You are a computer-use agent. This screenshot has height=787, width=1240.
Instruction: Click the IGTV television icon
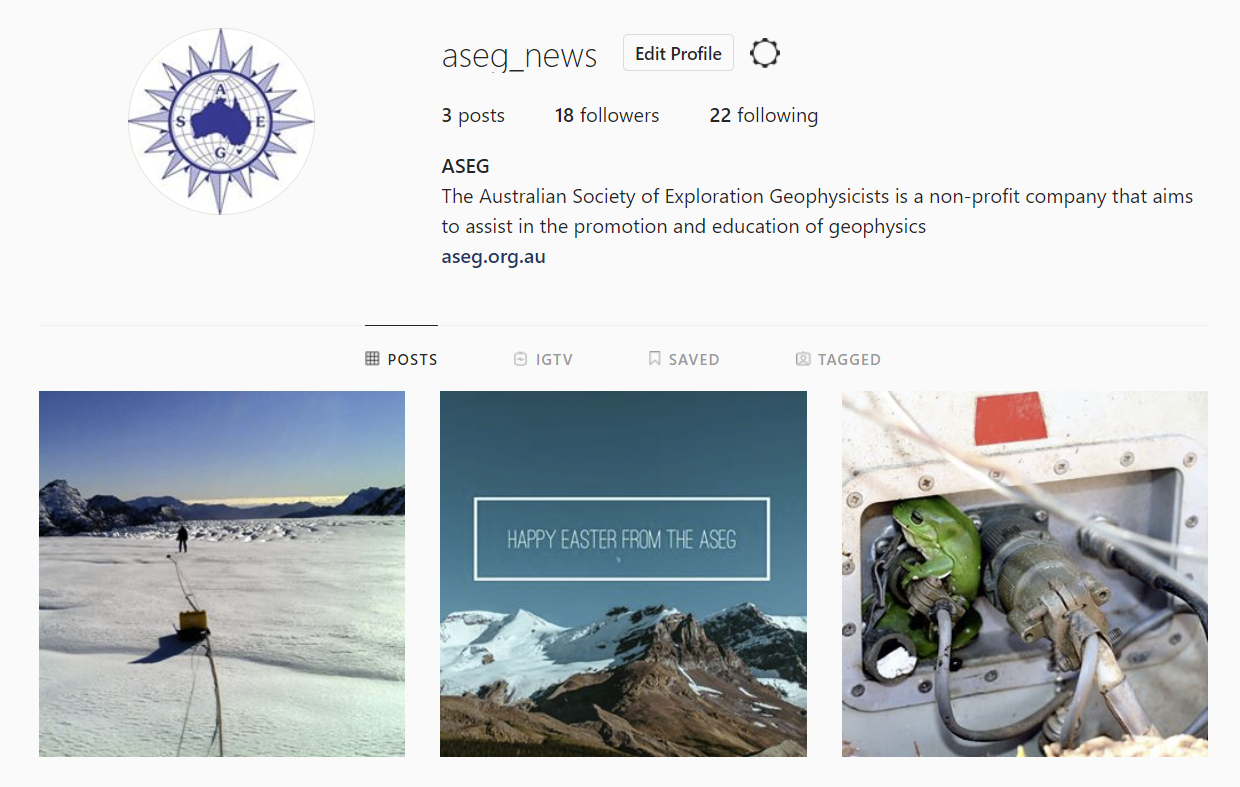coord(520,358)
